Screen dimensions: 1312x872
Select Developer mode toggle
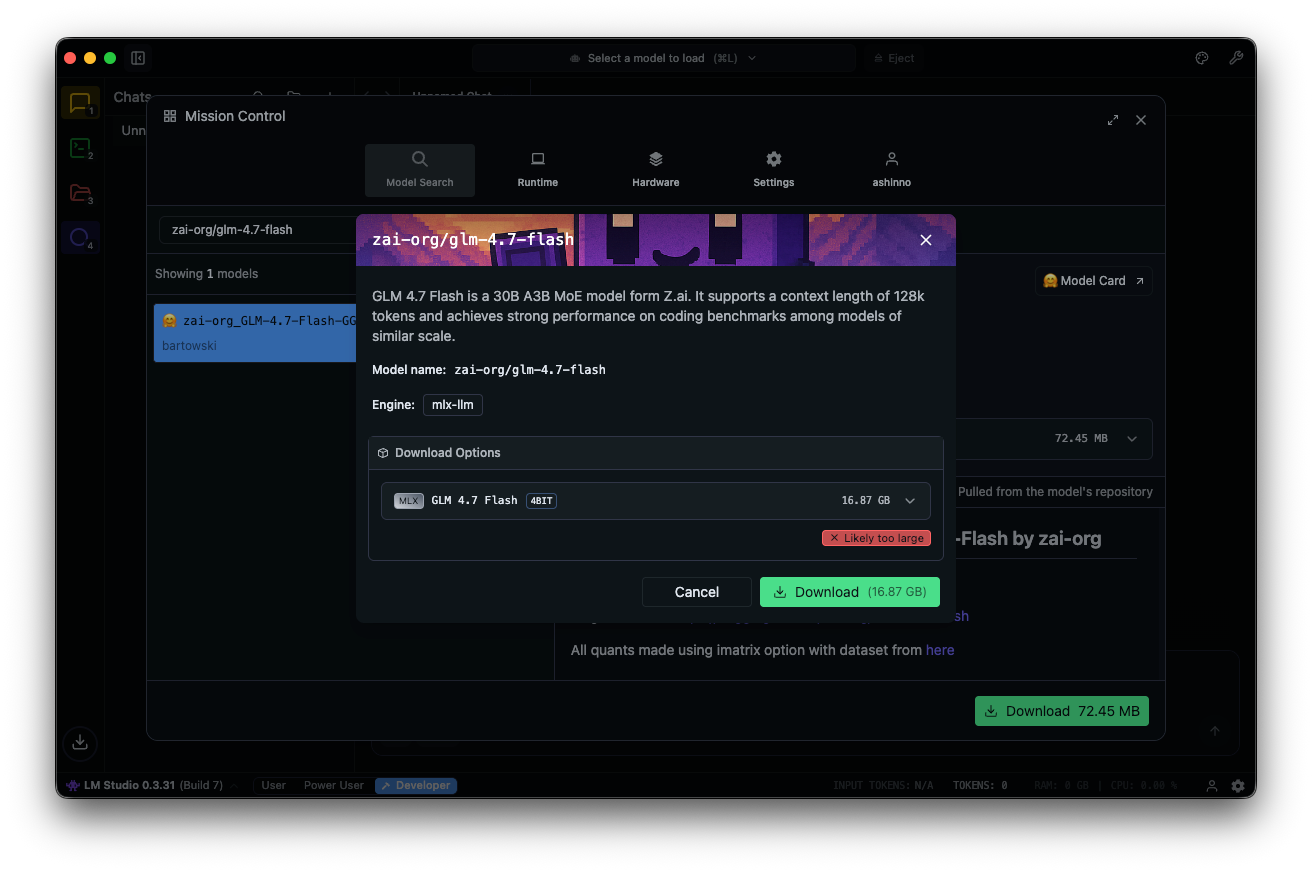tap(416, 785)
